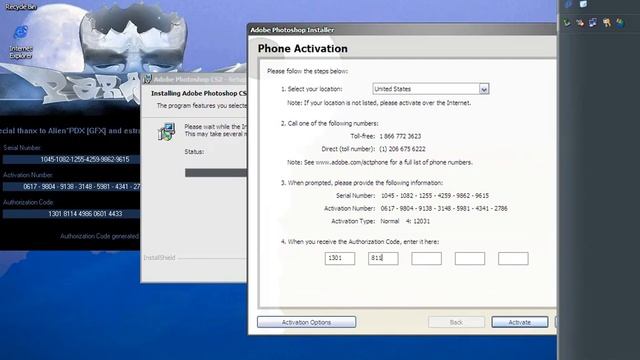640x360 pixels.
Task: Click the toll-free number 1 866 772 3623
Action: click(x=400, y=136)
